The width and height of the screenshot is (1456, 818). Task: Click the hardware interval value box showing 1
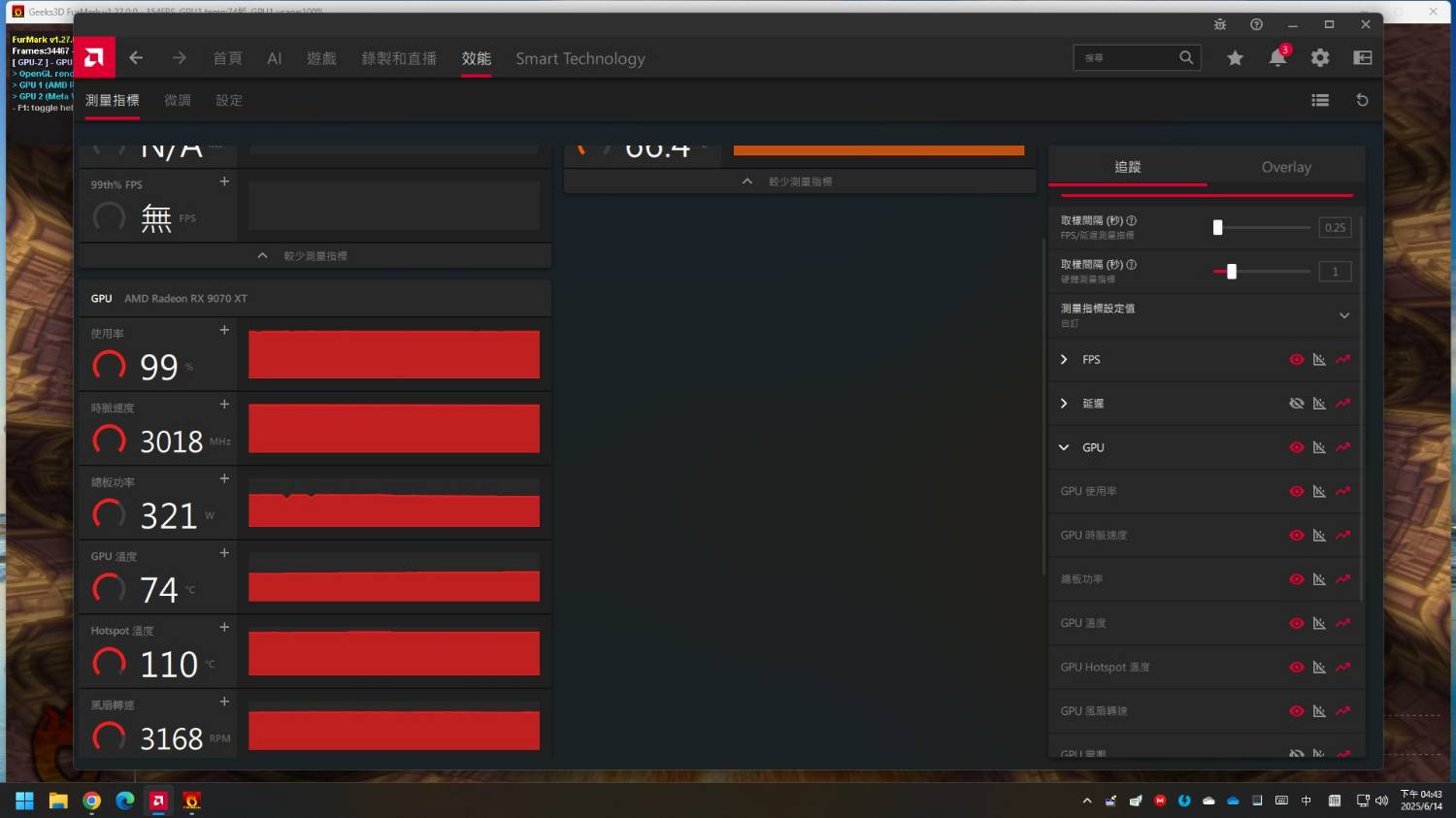pos(1336,272)
